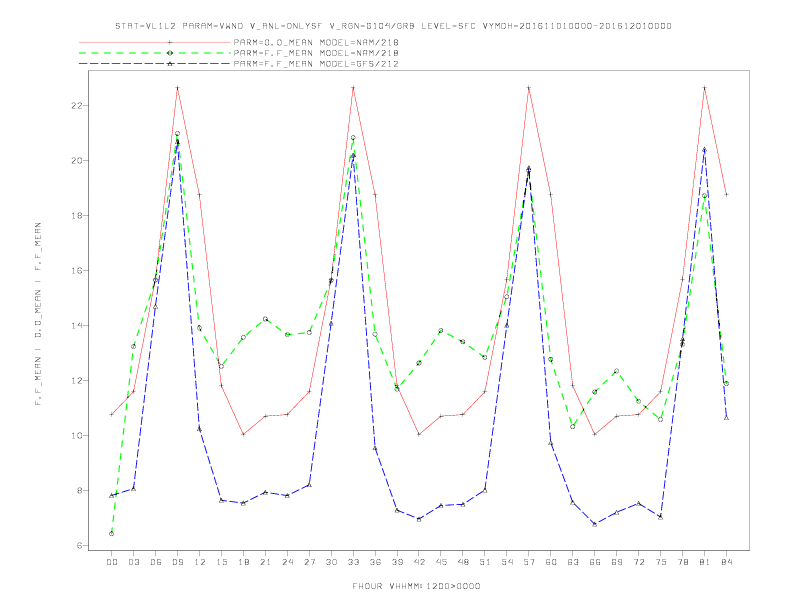Select legend entry PARM=O.O_MEAN MODEL=NAM/218

pyautogui.click(x=316, y=42)
